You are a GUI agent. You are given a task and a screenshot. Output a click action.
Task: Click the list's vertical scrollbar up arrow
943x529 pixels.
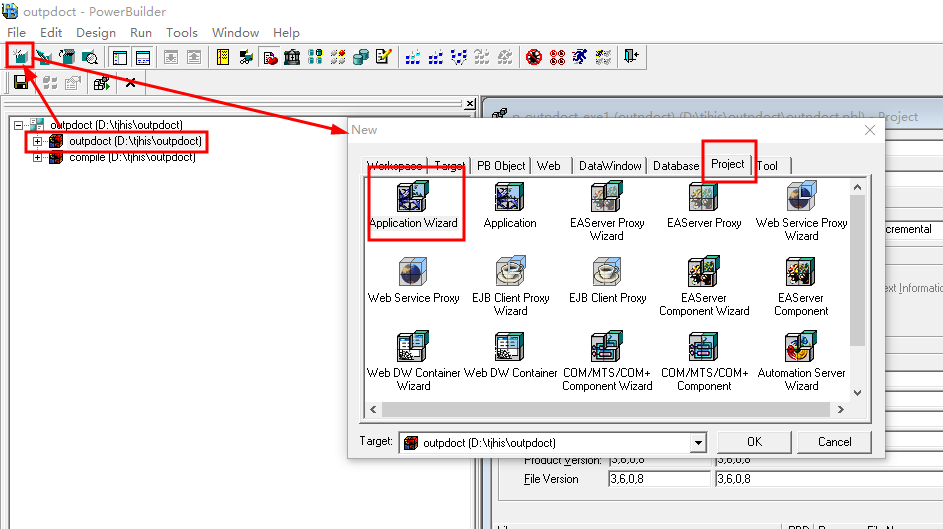[x=858, y=188]
